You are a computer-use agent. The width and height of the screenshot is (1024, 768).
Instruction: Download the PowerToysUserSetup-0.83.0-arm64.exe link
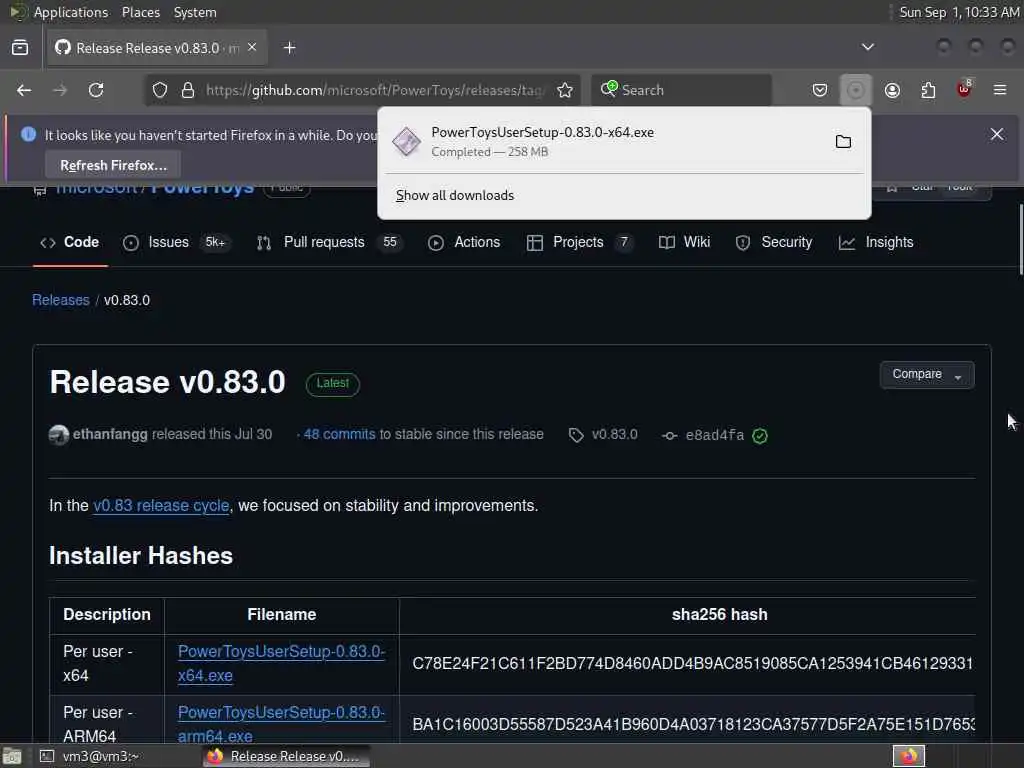[281, 724]
